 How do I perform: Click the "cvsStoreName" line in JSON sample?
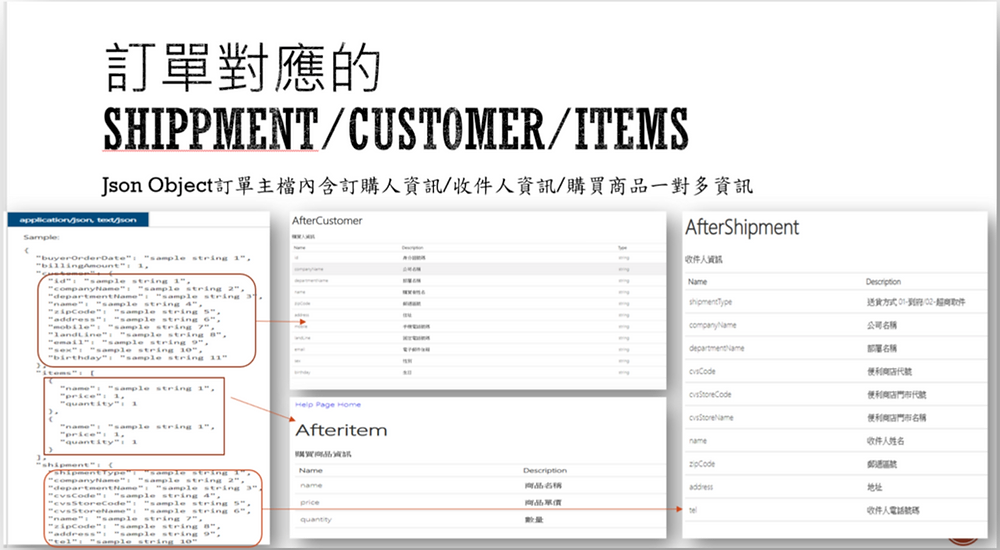point(149,511)
